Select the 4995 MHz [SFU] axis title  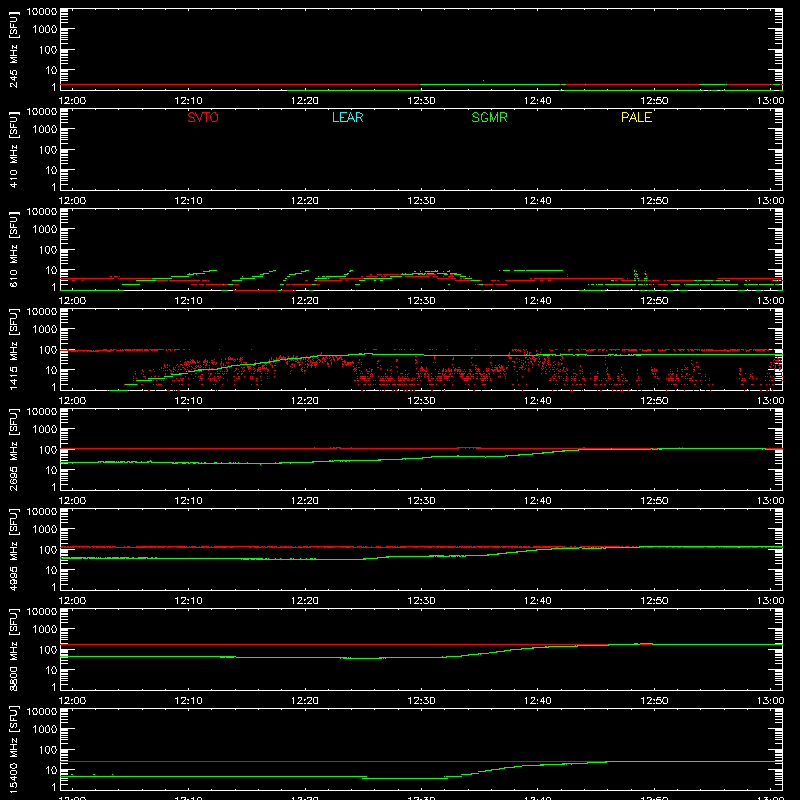pyautogui.click(x=14, y=549)
